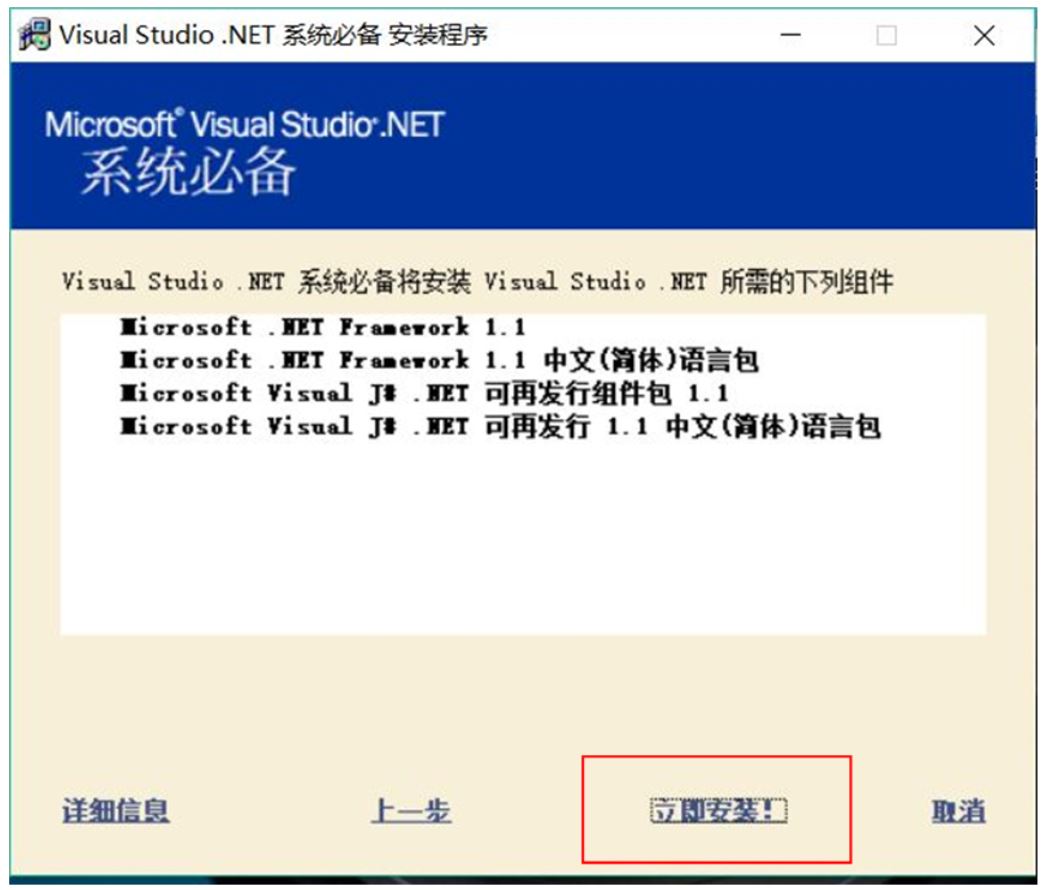Select Visual J# .NET 可再发行组件包 1.1 row
1046x890 pixels.
click(424, 393)
